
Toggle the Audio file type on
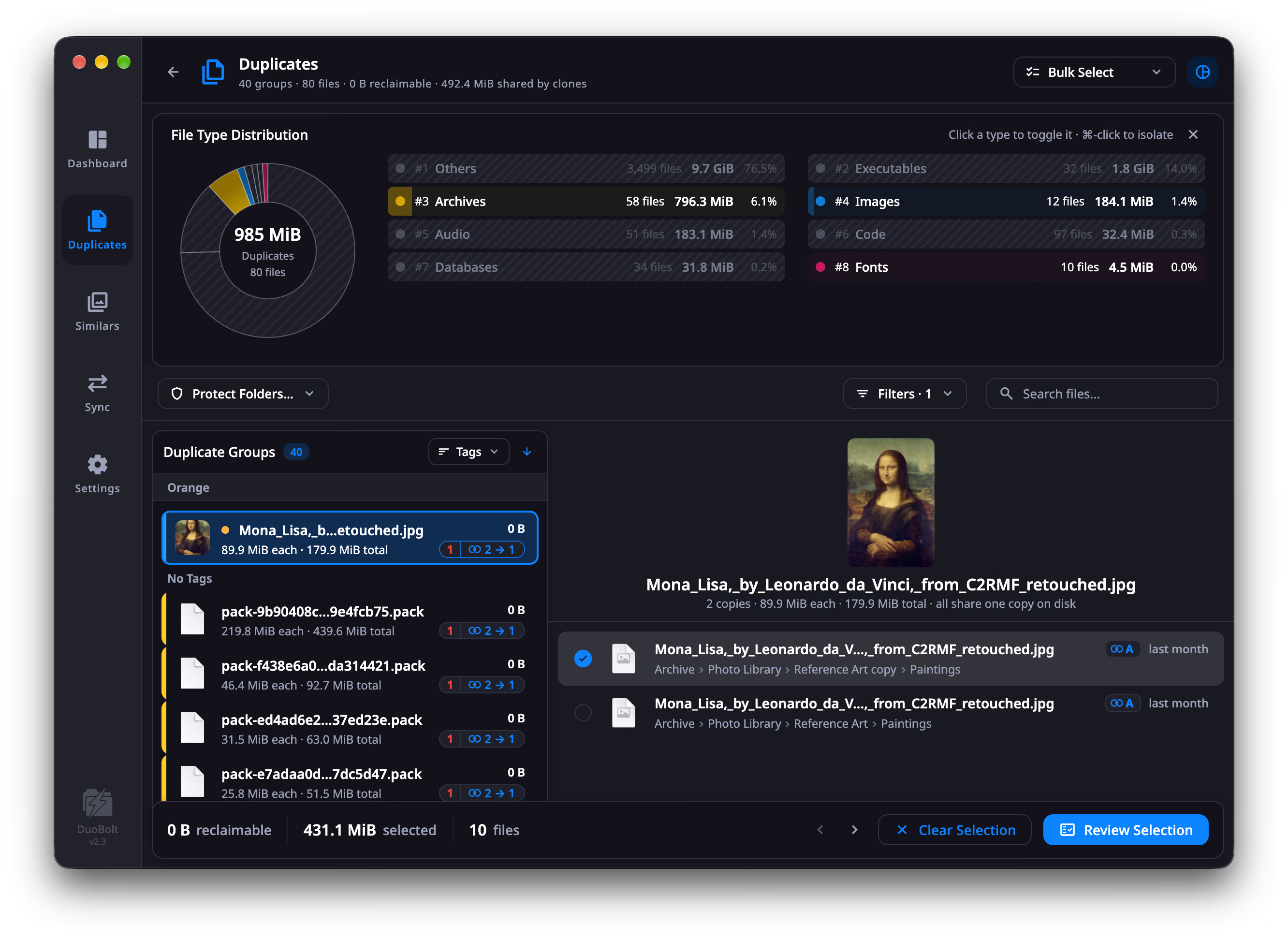tap(586, 235)
